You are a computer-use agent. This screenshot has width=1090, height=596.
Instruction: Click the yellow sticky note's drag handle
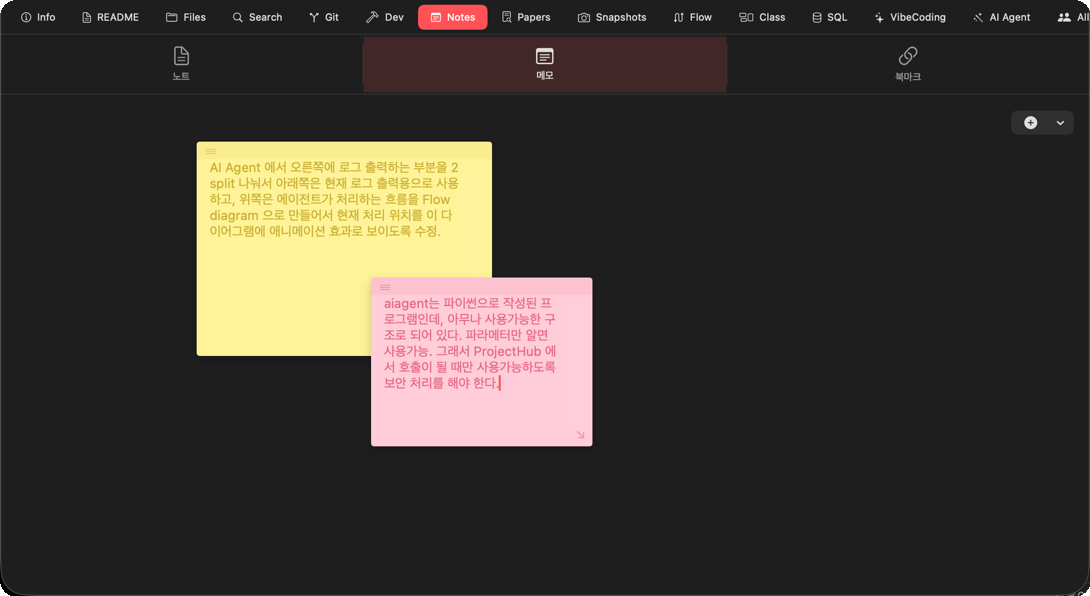(x=211, y=151)
